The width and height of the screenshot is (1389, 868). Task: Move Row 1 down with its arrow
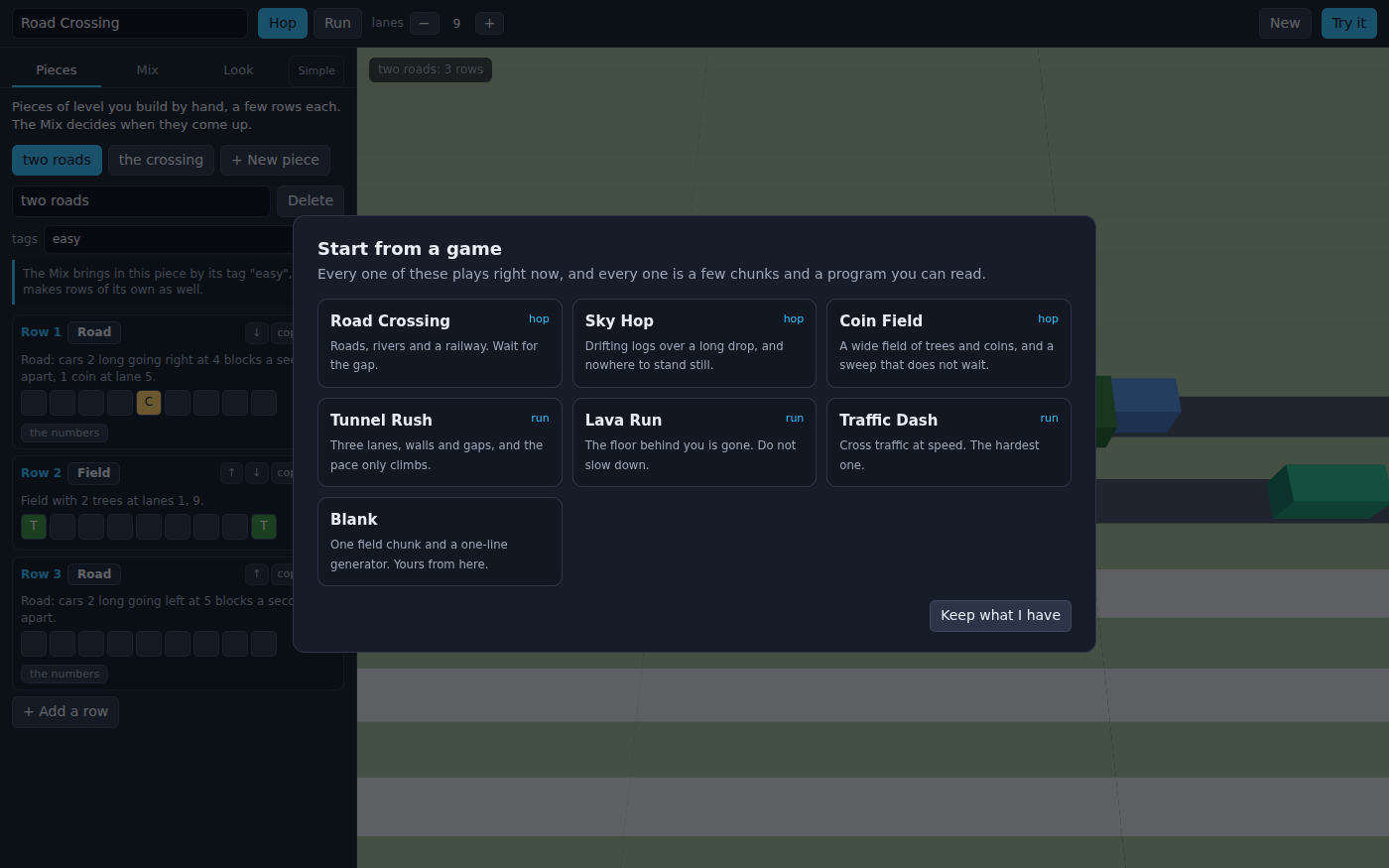(x=256, y=333)
